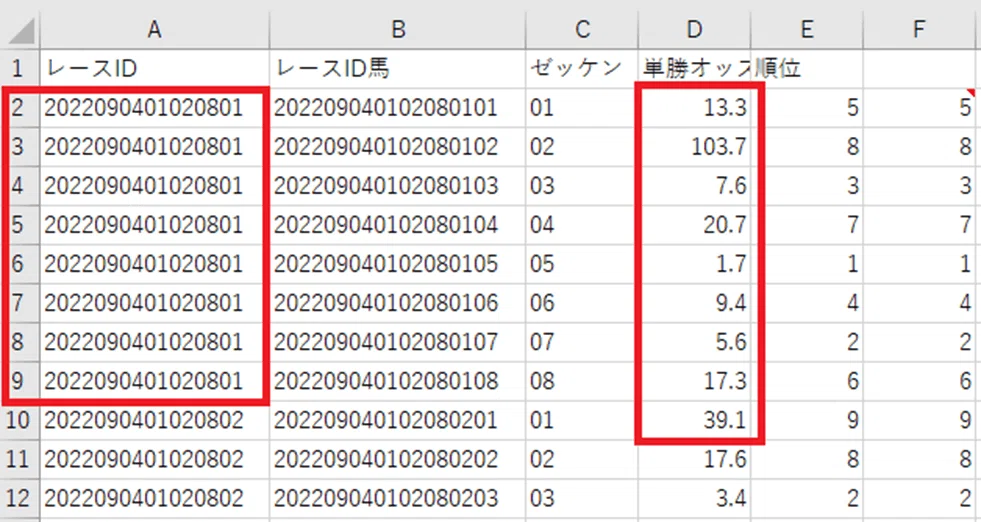Select column B header
This screenshot has width=981, height=522.
pyautogui.click(x=398, y=29)
